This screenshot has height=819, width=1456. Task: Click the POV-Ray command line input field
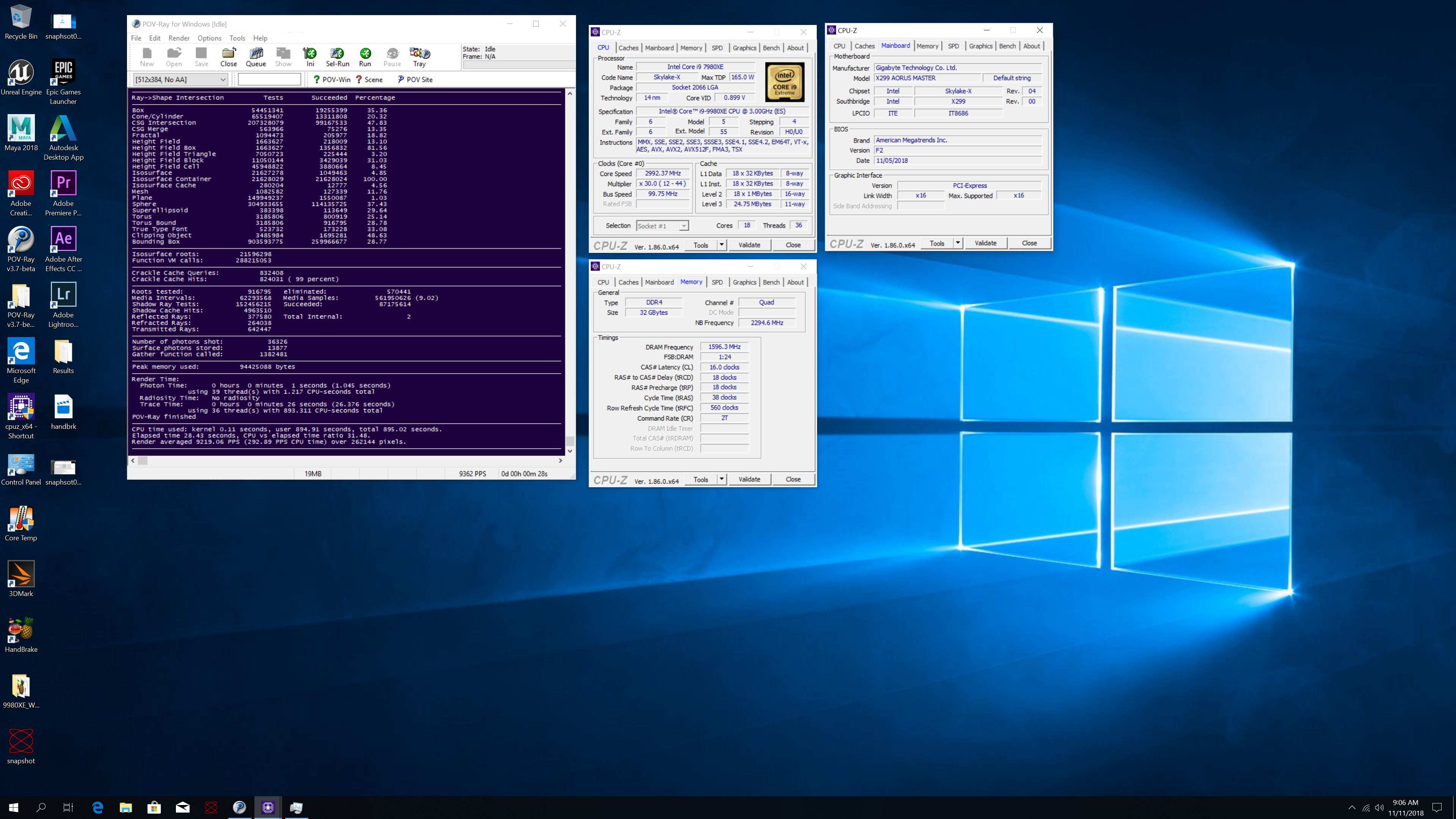[270, 80]
